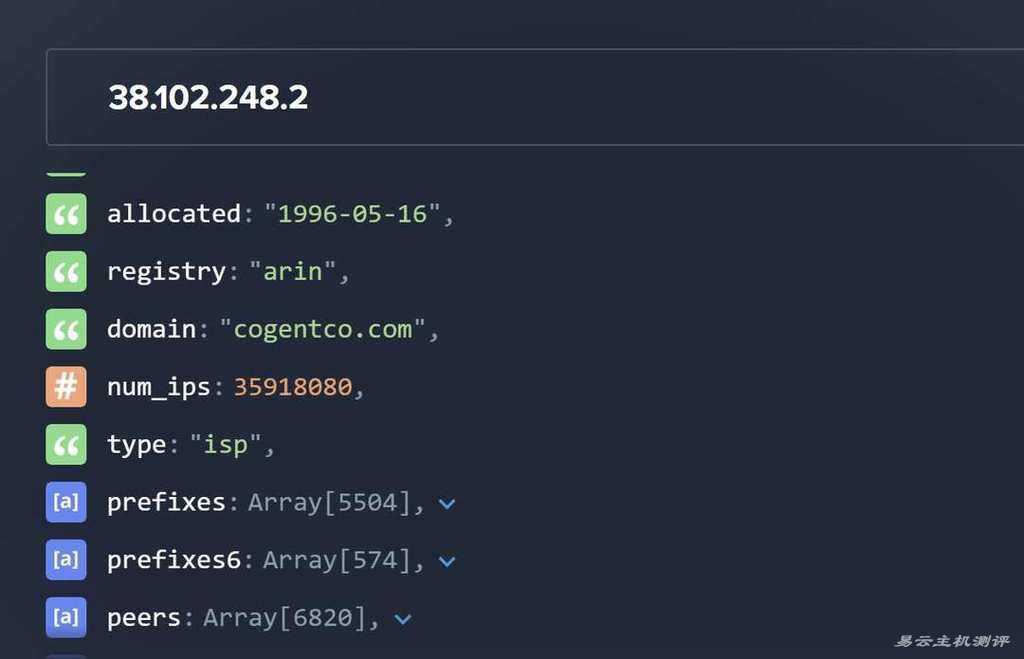Screen dimensions: 1024x659
Task: Select the num_ips value 35918080
Action: (293, 387)
